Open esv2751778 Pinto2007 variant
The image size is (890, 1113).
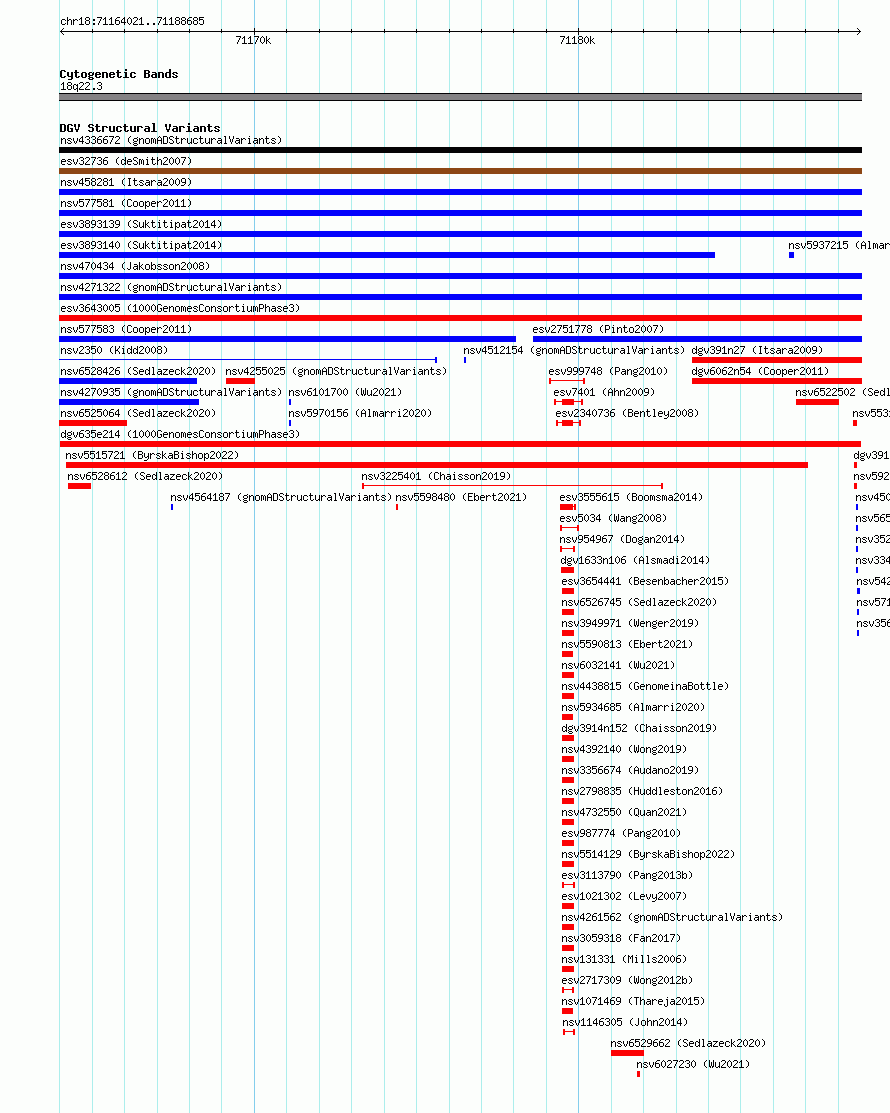(x=698, y=339)
